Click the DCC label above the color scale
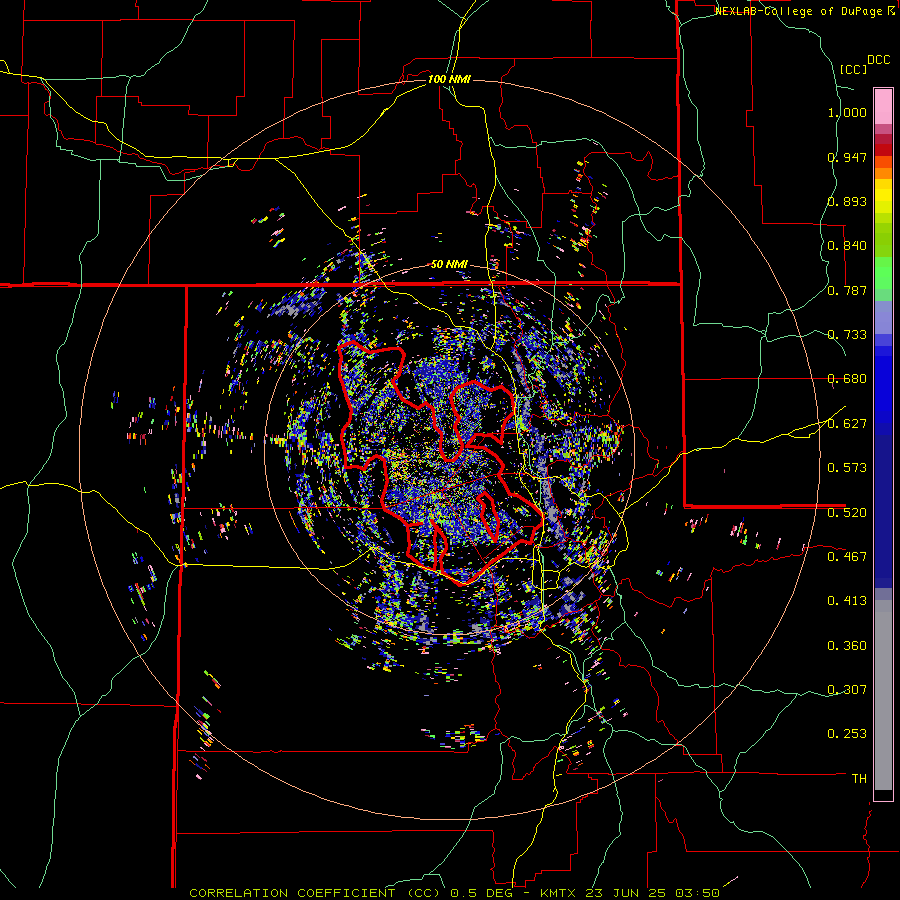Image resolution: width=900 pixels, height=900 pixels. pos(878,60)
